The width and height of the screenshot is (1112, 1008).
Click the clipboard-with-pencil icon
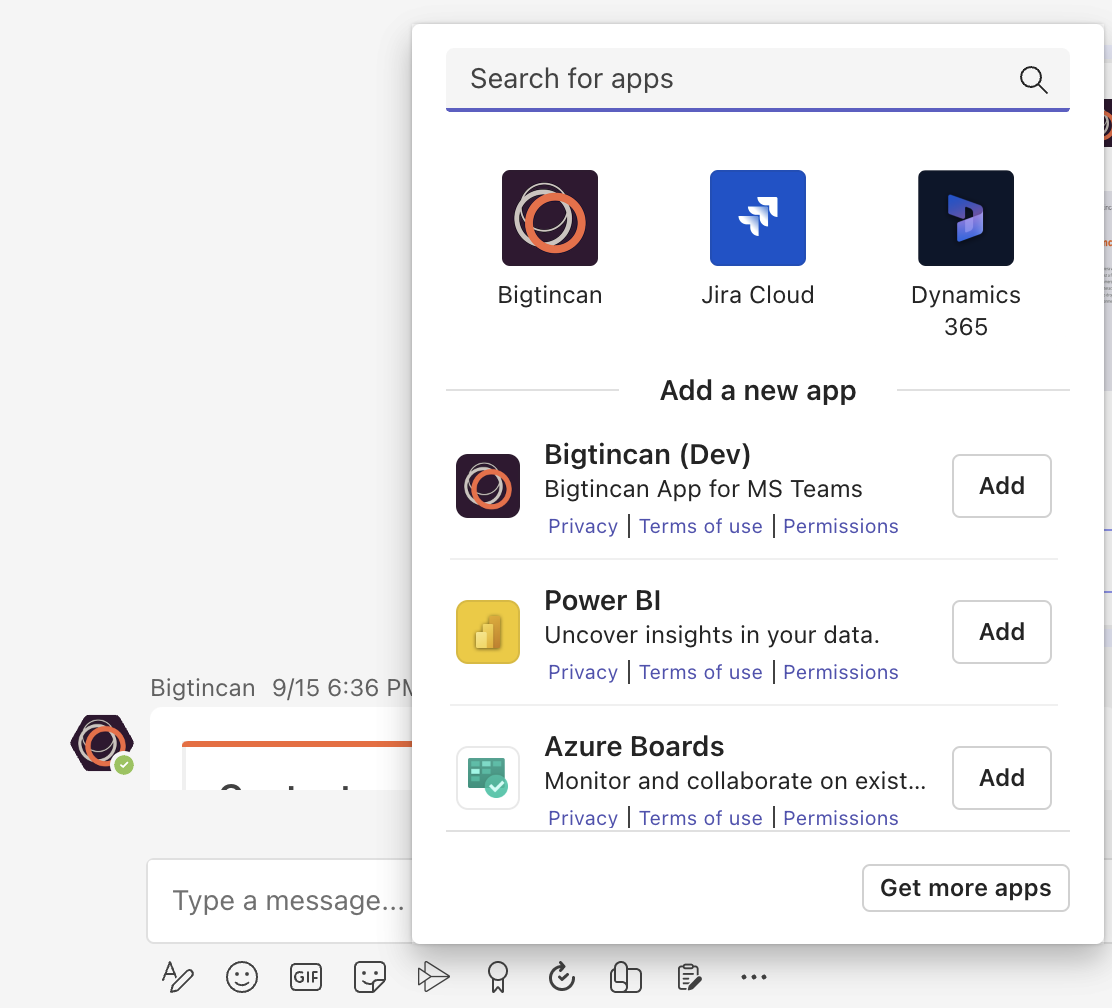pyautogui.click(x=689, y=977)
